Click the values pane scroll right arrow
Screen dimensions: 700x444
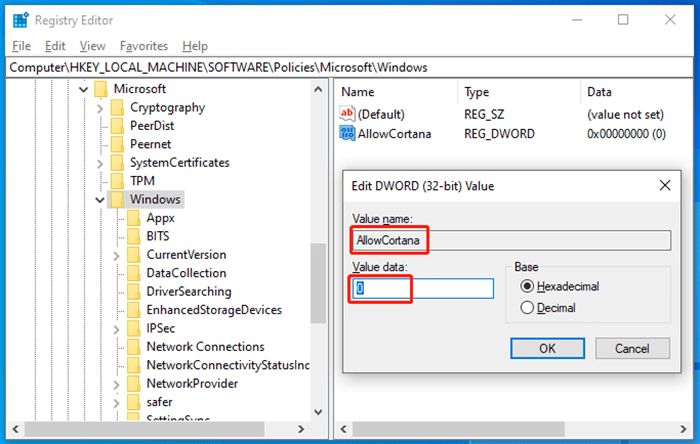click(x=683, y=429)
